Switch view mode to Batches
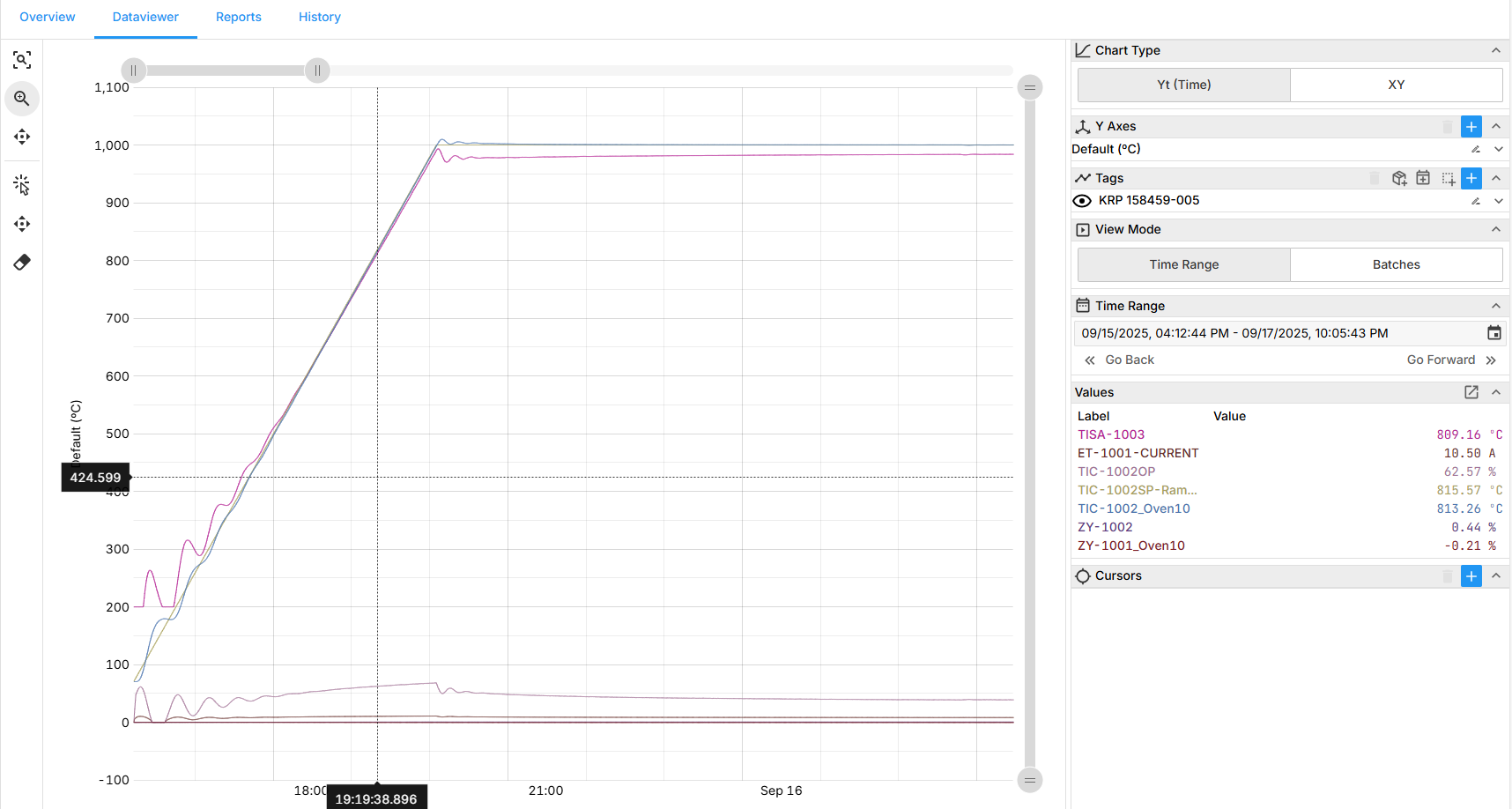The width and height of the screenshot is (1512, 809). (x=1396, y=264)
